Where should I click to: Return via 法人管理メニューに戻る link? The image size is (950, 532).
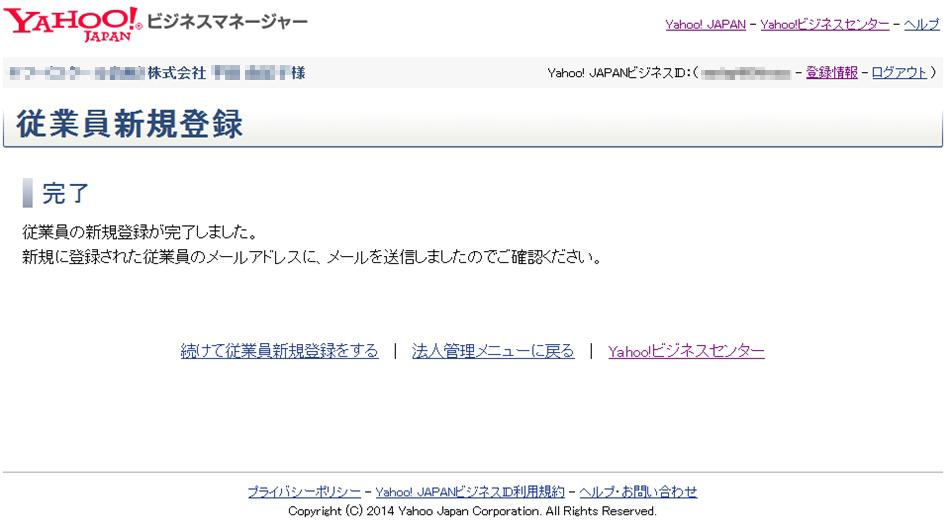[x=493, y=351]
